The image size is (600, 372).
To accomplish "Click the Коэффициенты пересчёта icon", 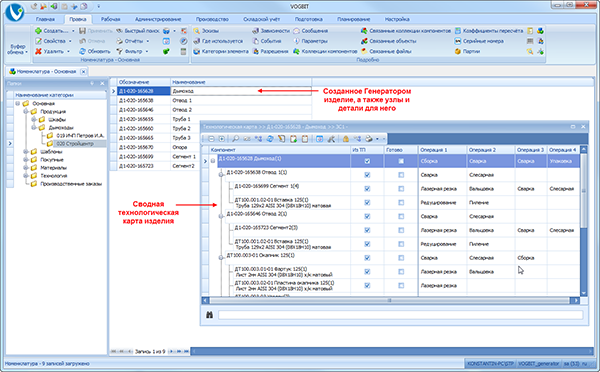I will 458,31.
